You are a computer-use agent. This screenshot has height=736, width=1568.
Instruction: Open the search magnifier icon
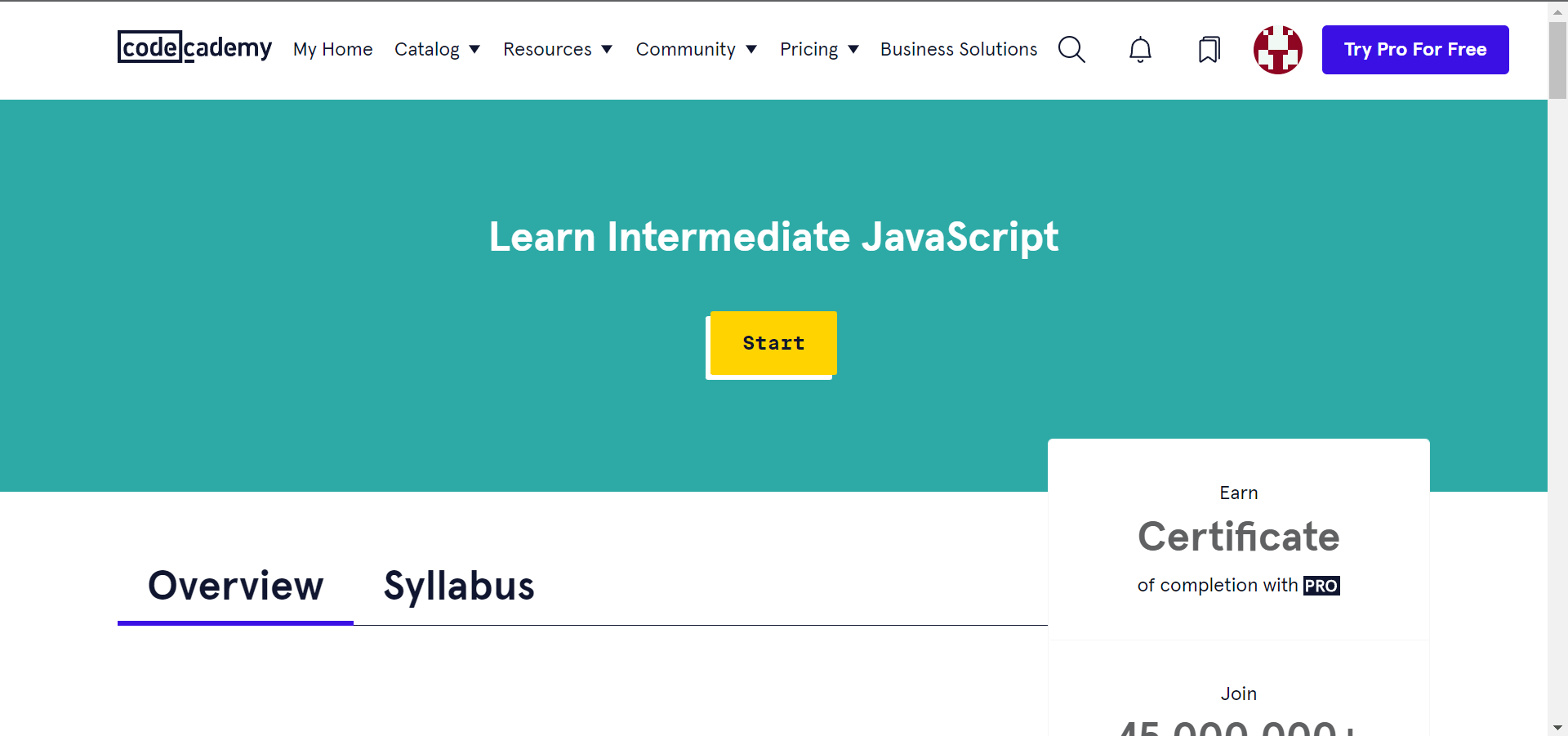tap(1071, 49)
